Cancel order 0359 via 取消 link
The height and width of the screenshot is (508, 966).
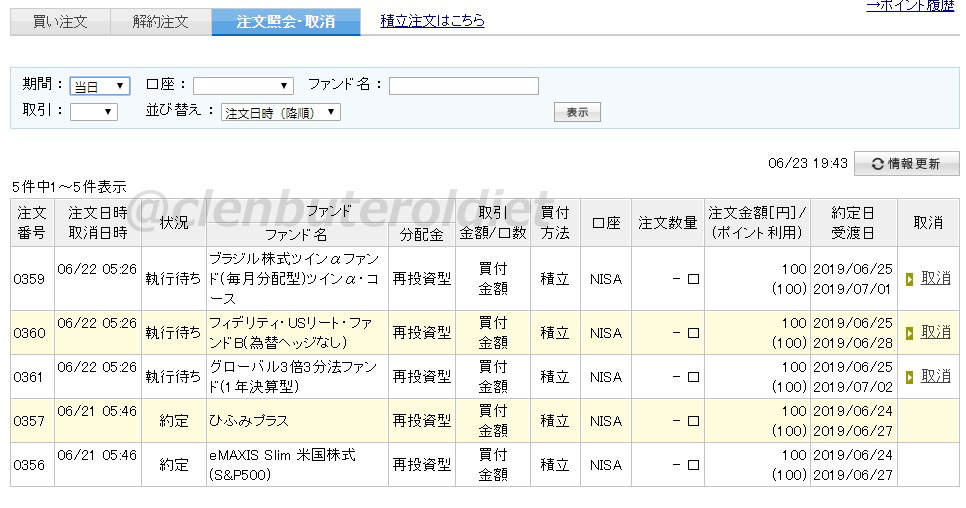pyautogui.click(x=935, y=278)
